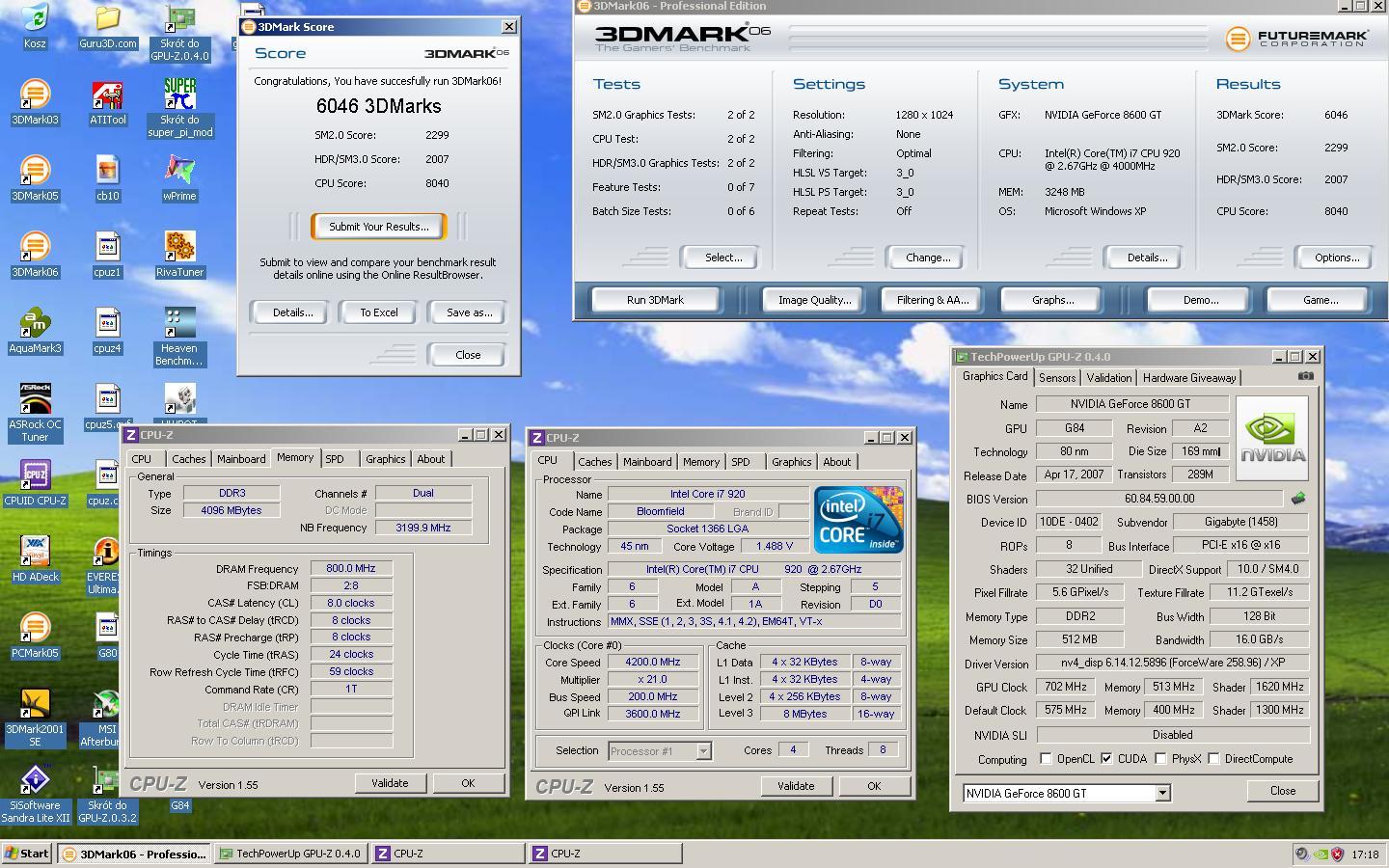1389x868 pixels.
Task: Click the Change button under Settings
Action: click(x=928, y=258)
